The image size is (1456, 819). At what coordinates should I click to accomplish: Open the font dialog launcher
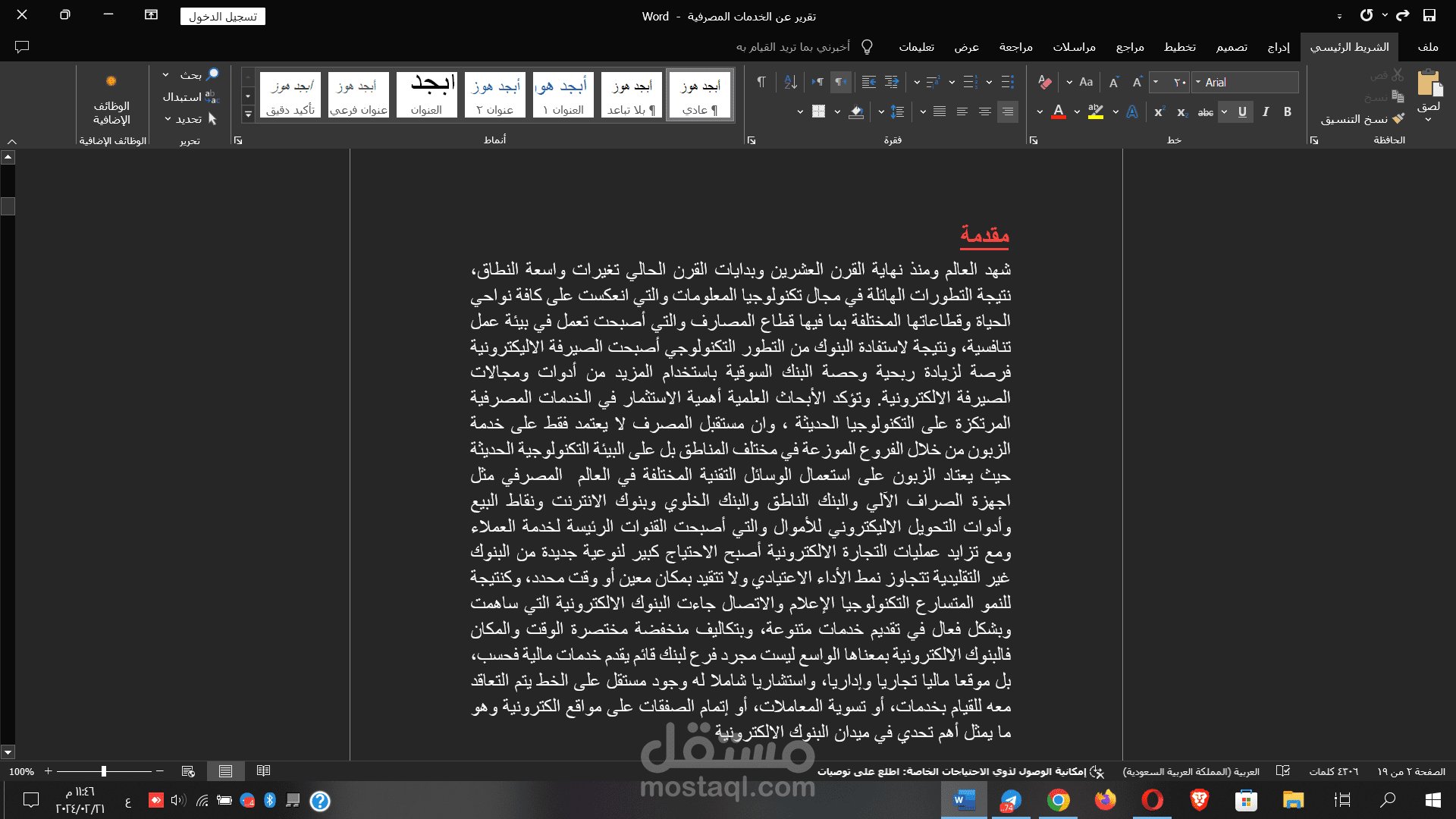point(1033,140)
